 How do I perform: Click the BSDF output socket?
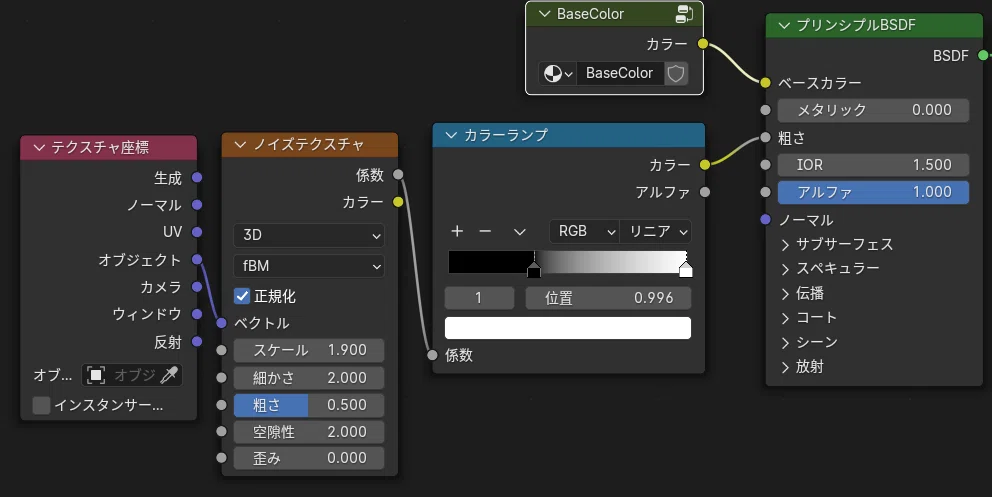tap(983, 56)
